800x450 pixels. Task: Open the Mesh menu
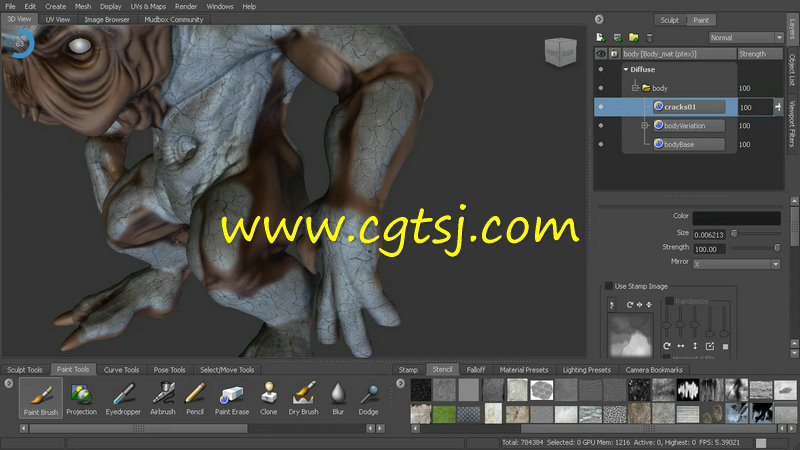[x=83, y=7]
